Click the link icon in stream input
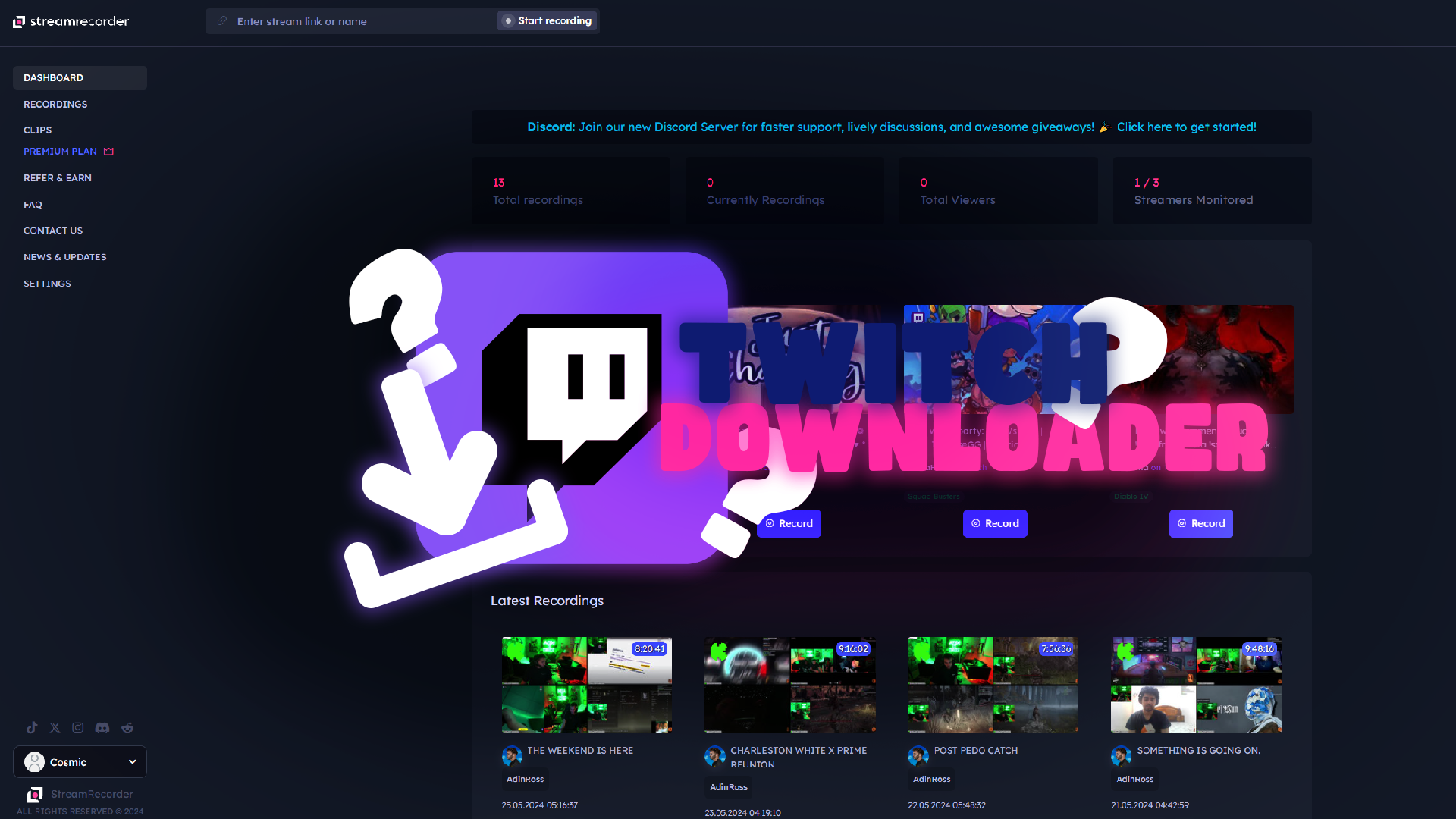The image size is (1456, 819). 221,21
